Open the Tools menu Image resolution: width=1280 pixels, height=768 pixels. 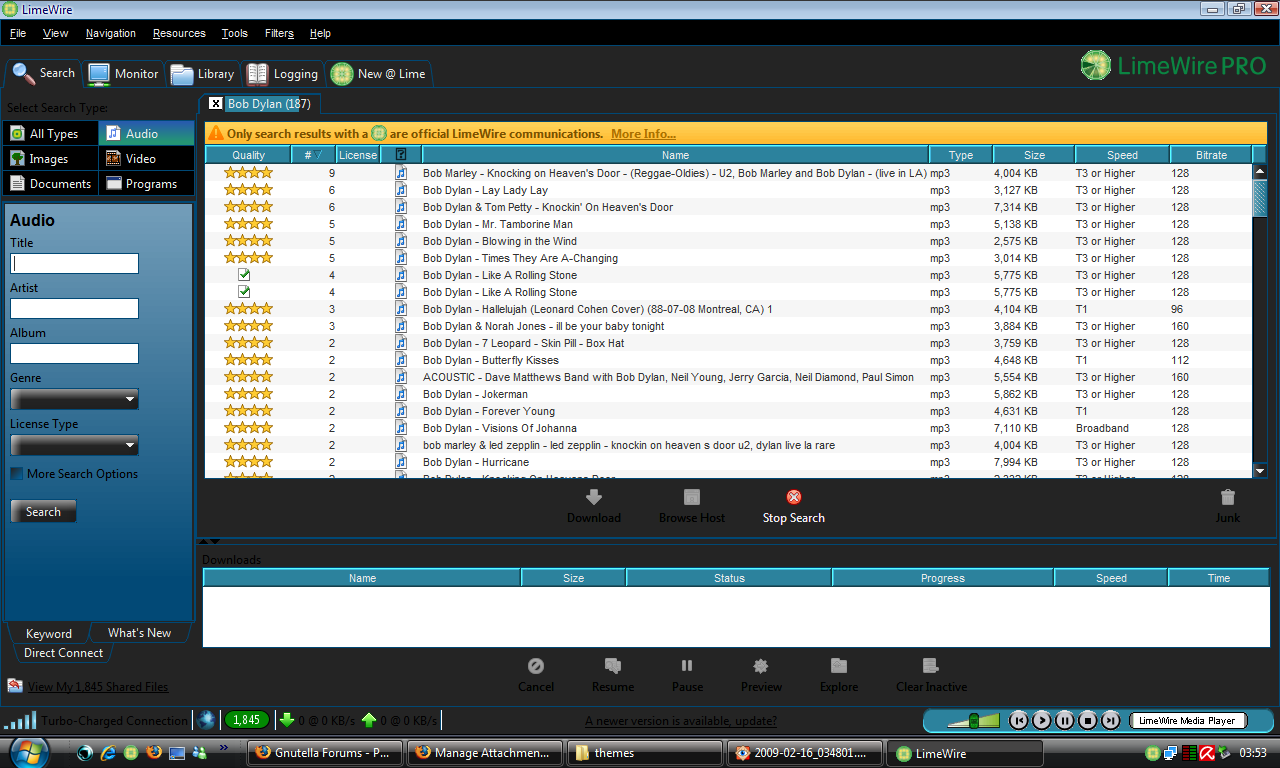[235, 33]
